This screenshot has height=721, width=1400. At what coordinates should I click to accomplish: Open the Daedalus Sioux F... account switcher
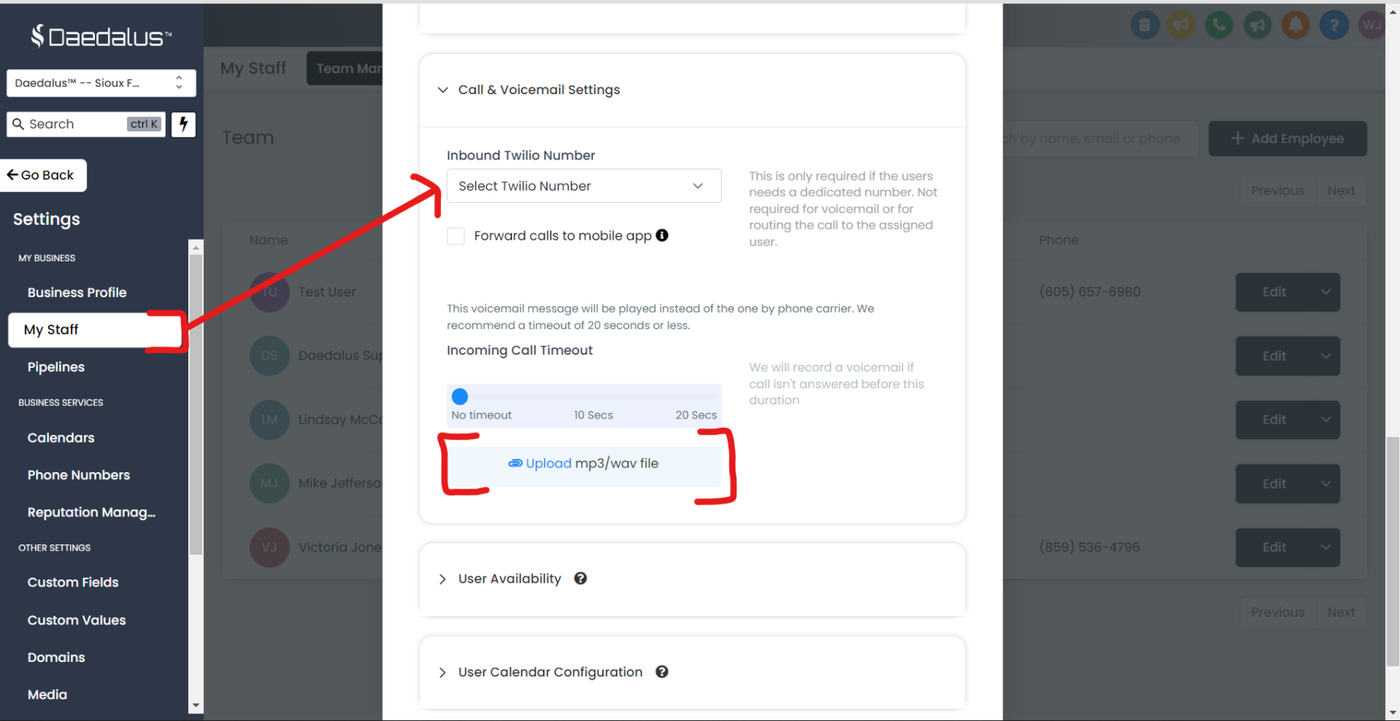[x=101, y=83]
